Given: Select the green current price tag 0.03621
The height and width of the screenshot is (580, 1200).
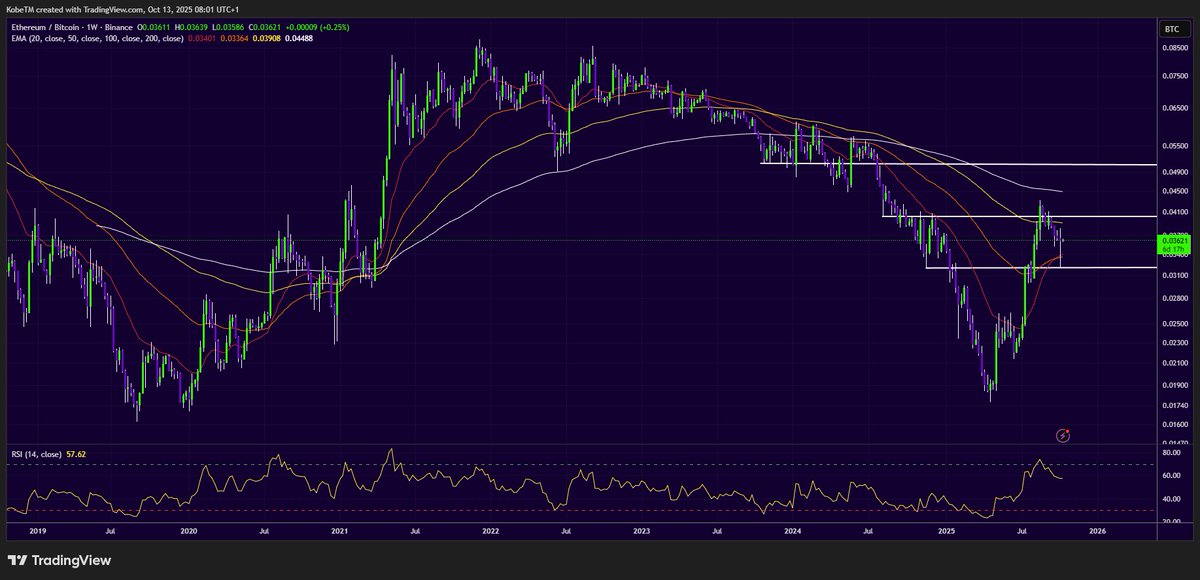Looking at the screenshot, I should coord(1176,240).
